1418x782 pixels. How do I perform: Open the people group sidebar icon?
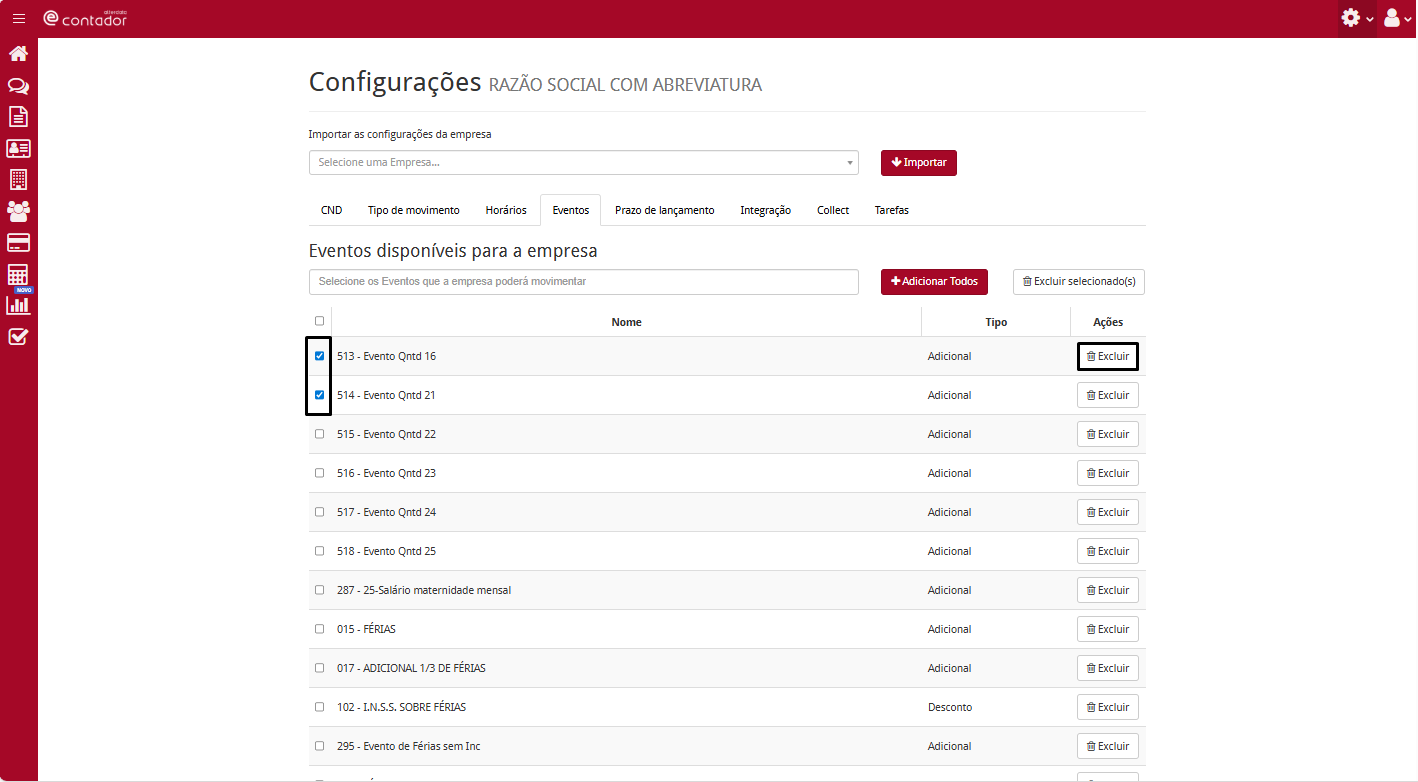pos(18,211)
